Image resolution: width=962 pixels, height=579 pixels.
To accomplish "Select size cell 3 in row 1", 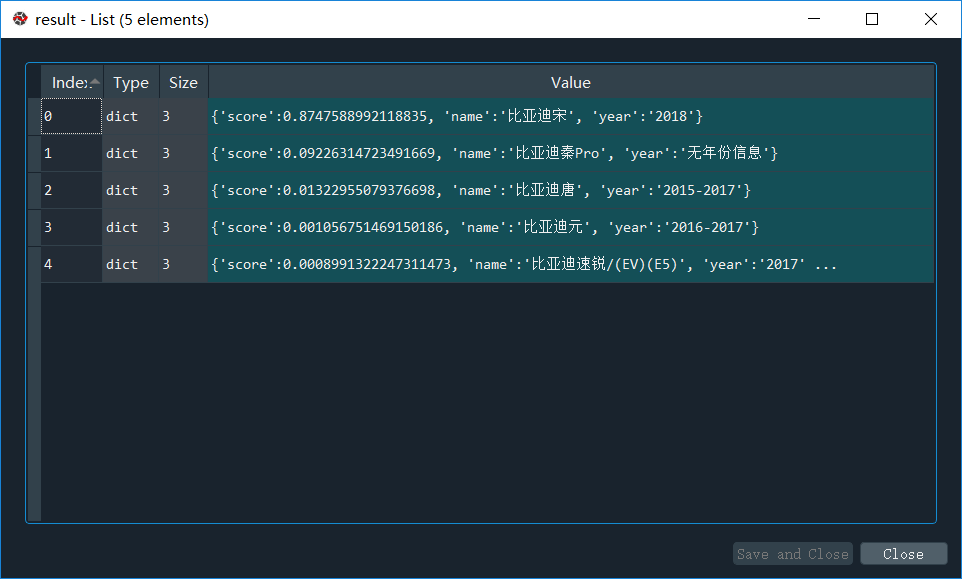I will 183,153.
